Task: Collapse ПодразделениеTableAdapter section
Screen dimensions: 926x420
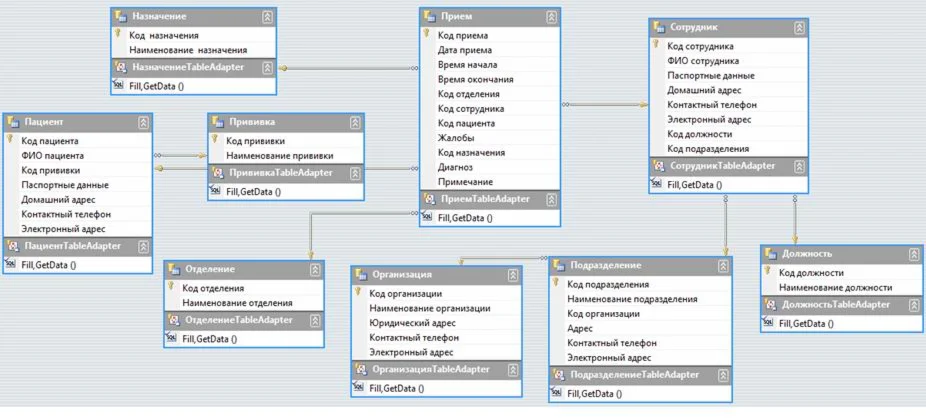Action: pos(723,376)
